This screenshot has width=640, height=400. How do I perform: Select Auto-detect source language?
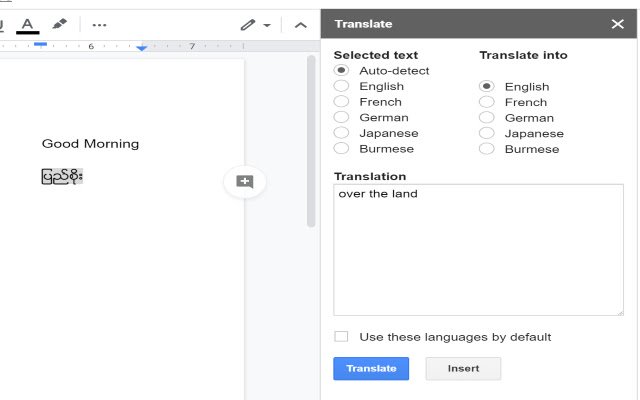click(341, 70)
